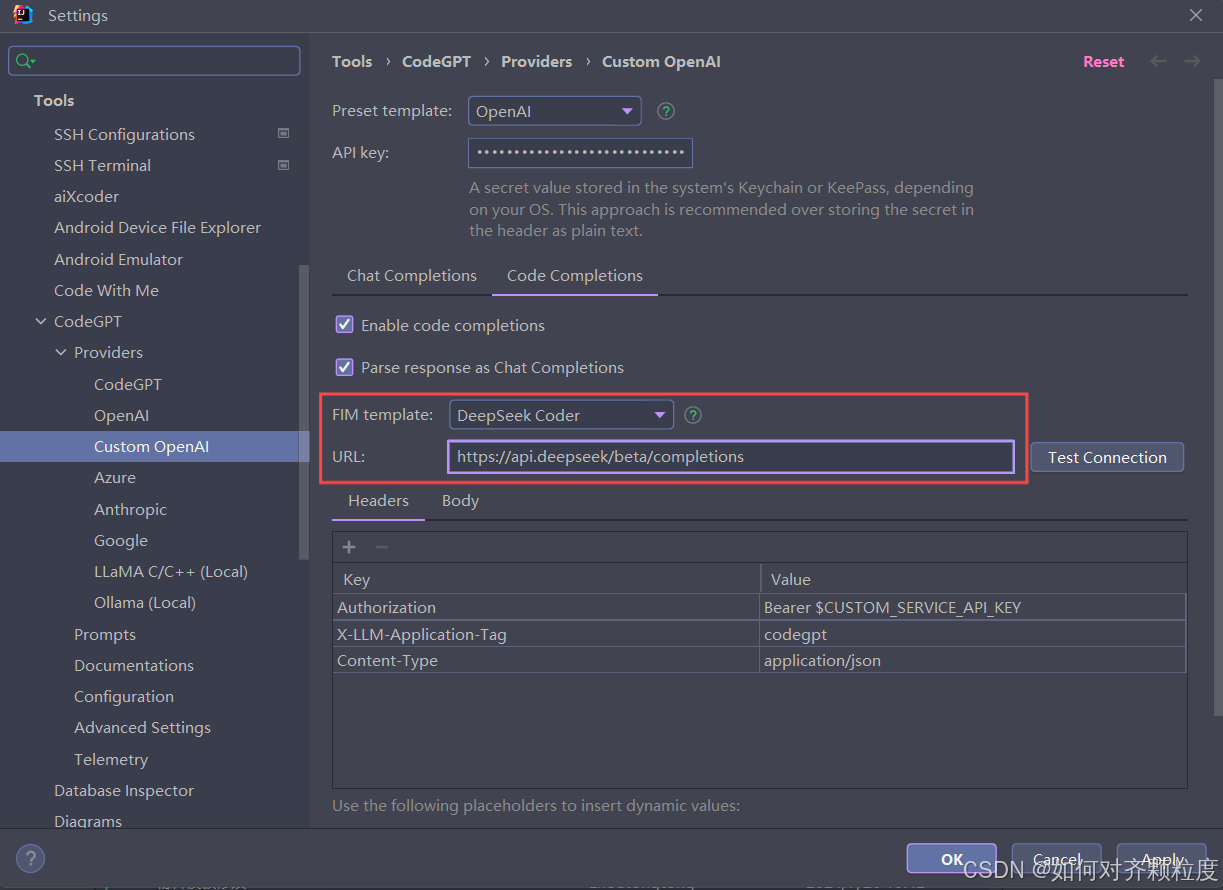Click the IntelliJ logo icon in the title bar
1223x890 pixels.
(22, 15)
